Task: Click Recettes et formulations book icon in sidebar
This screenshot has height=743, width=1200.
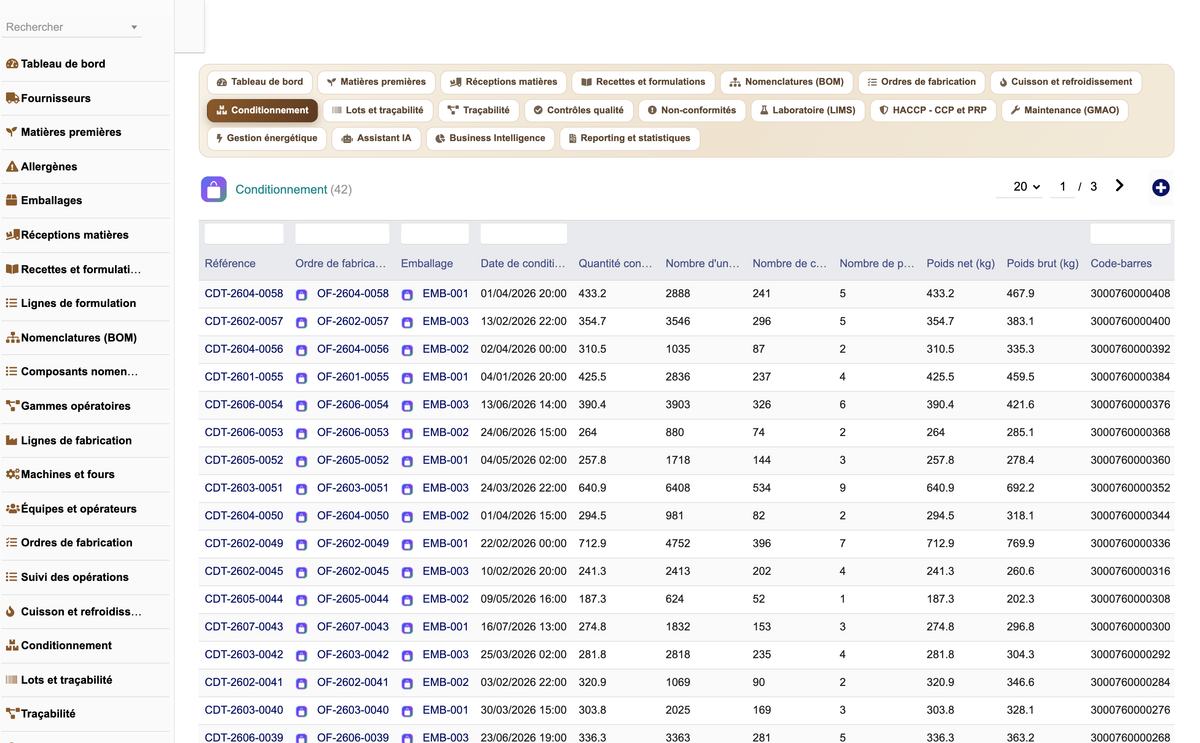Action: 12,269
